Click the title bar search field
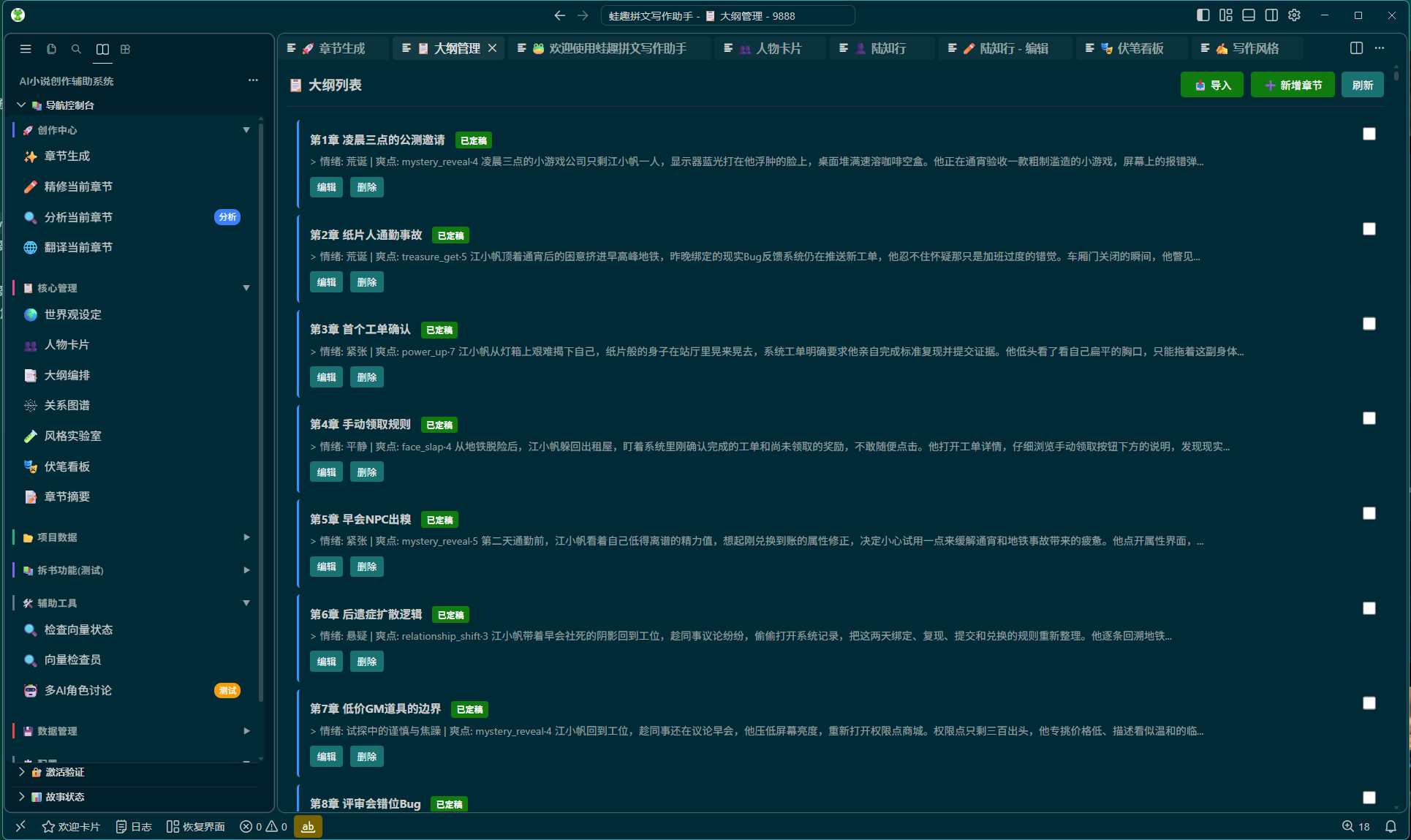Viewport: 1411px width, 840px height. (727, 15)
